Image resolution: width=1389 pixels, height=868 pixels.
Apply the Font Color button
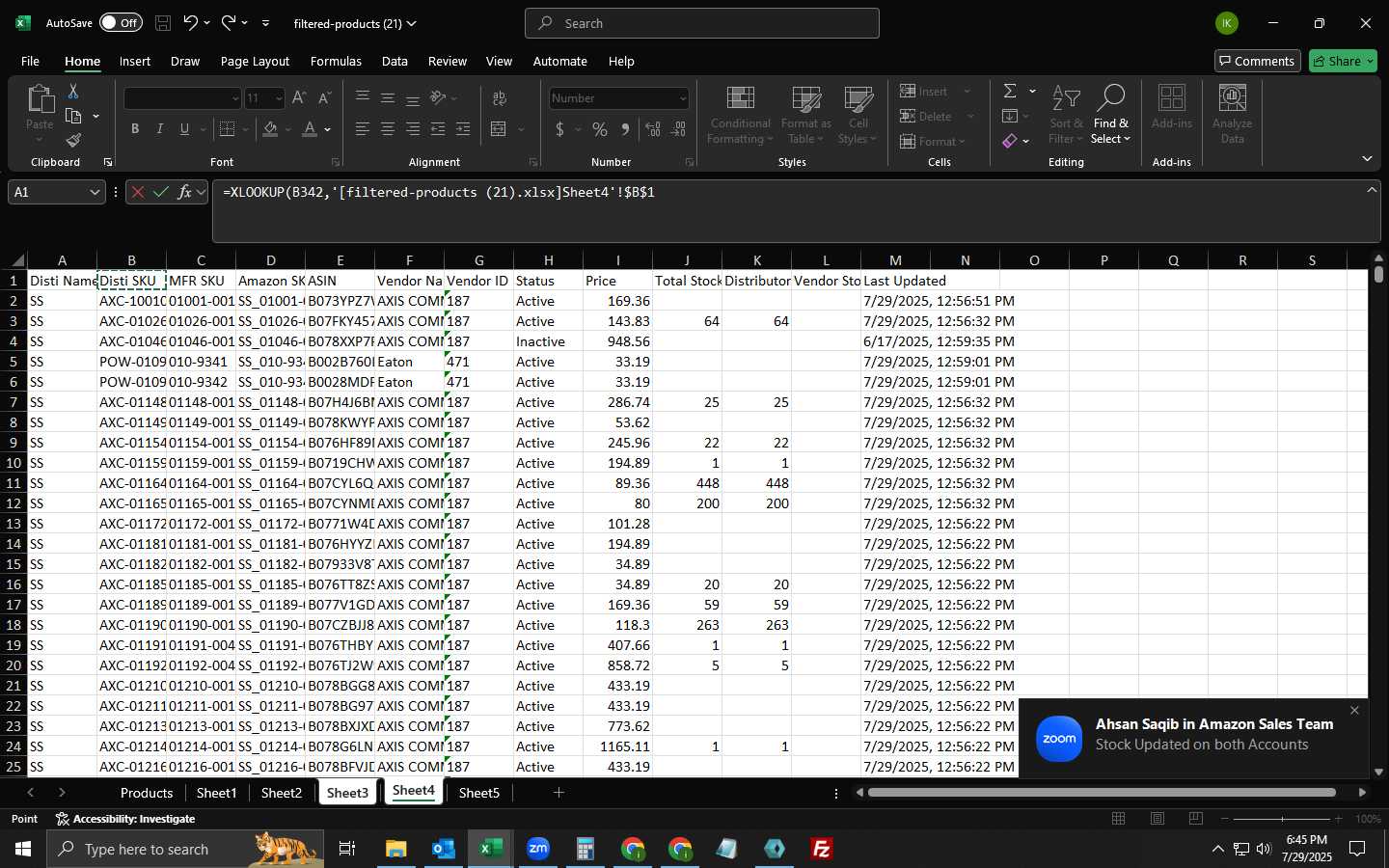point(310,128)
